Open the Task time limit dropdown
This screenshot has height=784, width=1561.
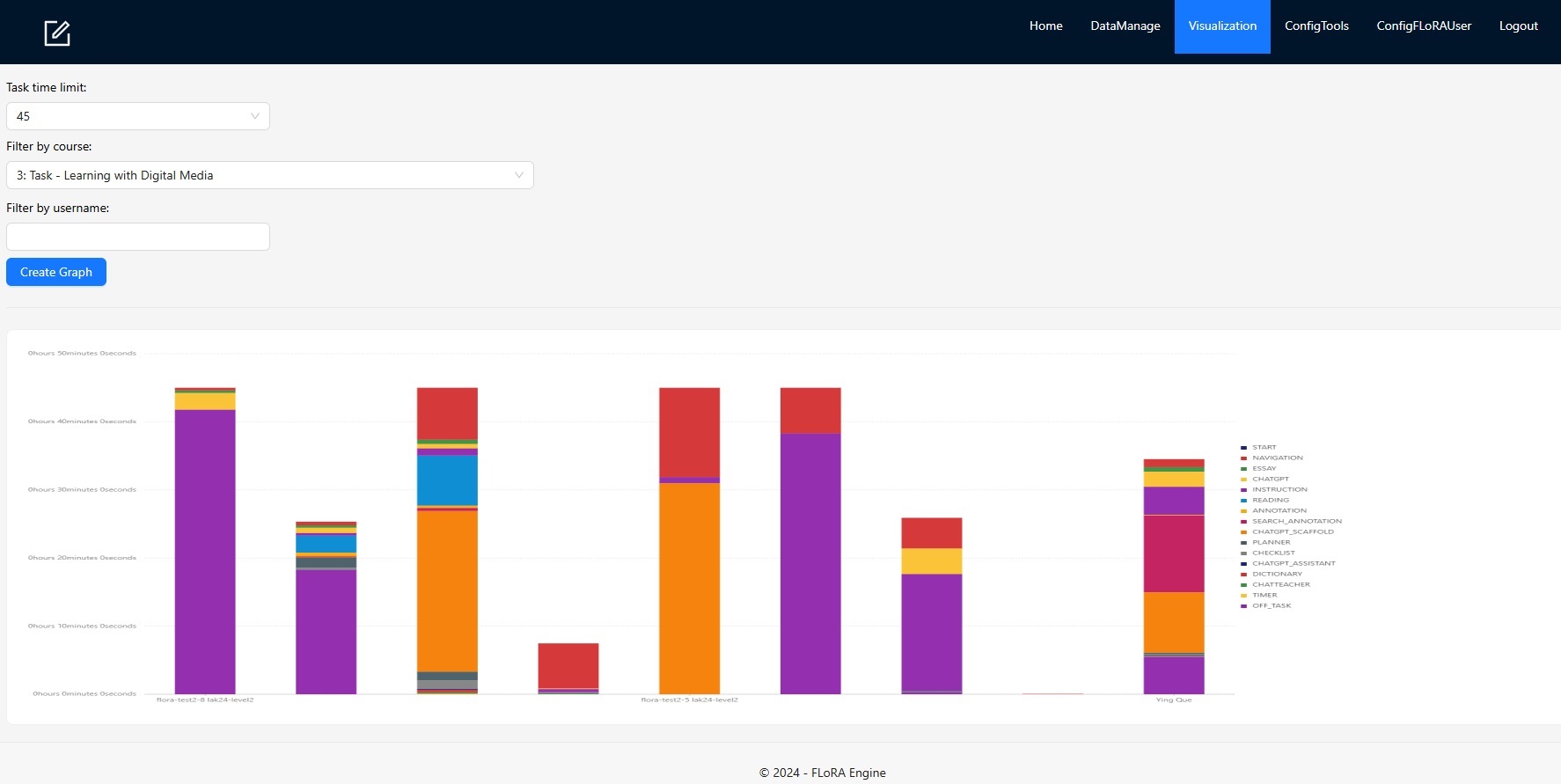137,116
